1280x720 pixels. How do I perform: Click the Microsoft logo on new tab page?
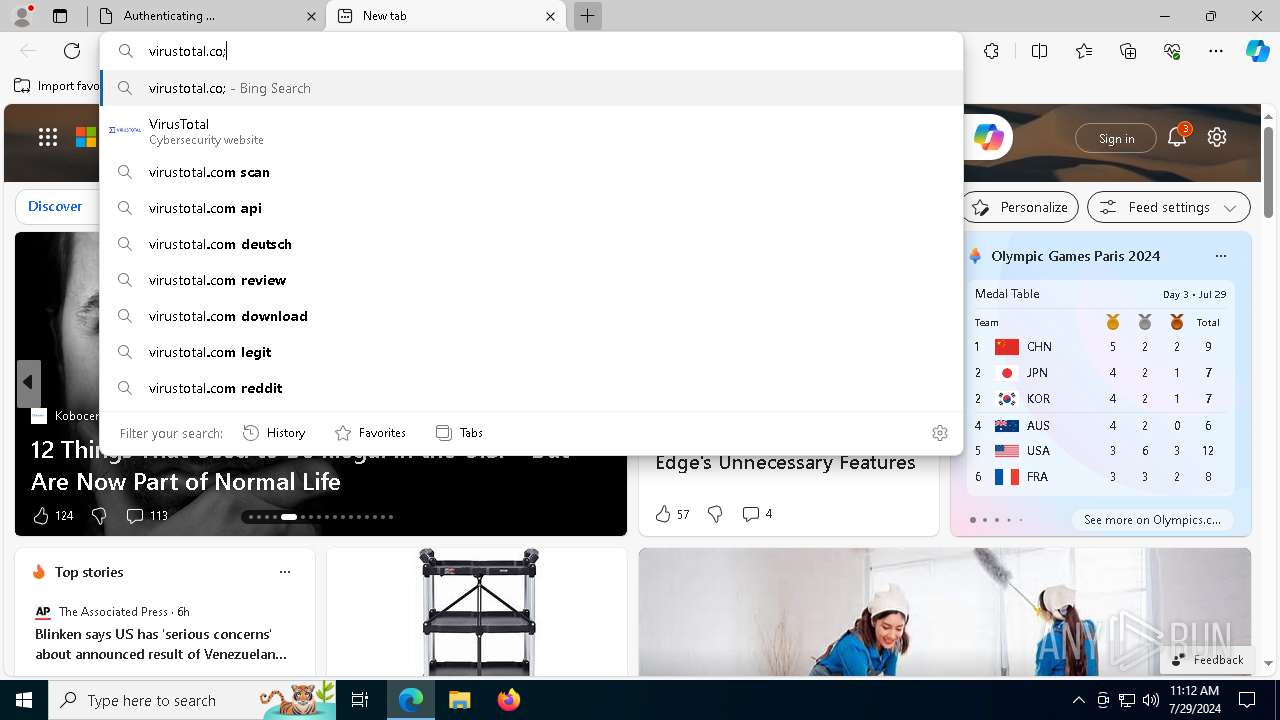pos(86,138)
